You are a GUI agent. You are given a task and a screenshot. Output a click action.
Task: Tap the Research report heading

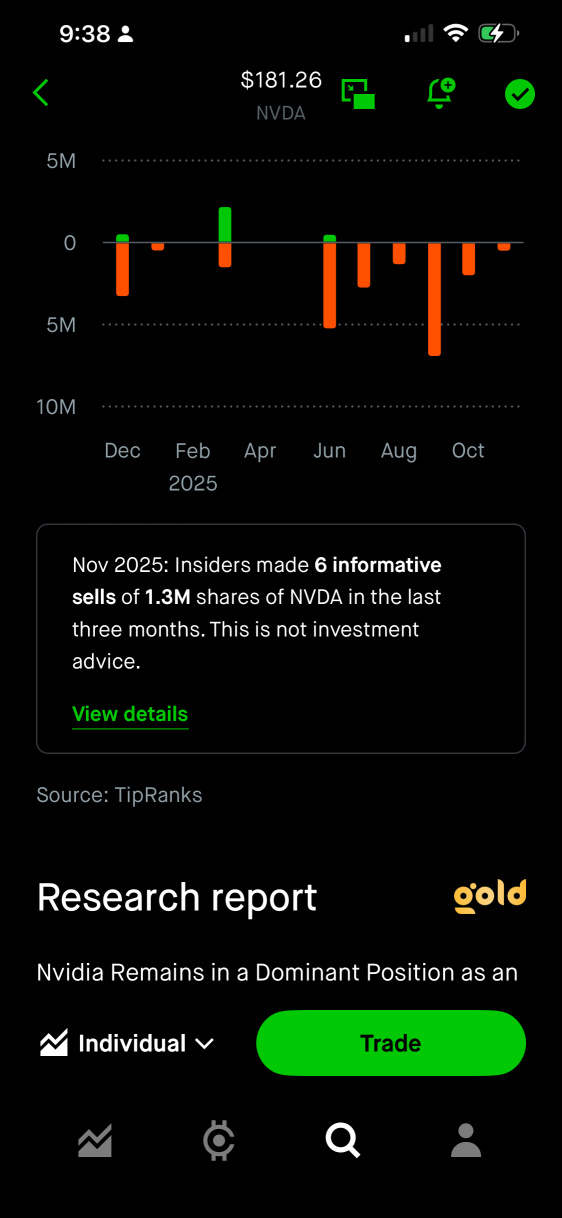[177, 898]
